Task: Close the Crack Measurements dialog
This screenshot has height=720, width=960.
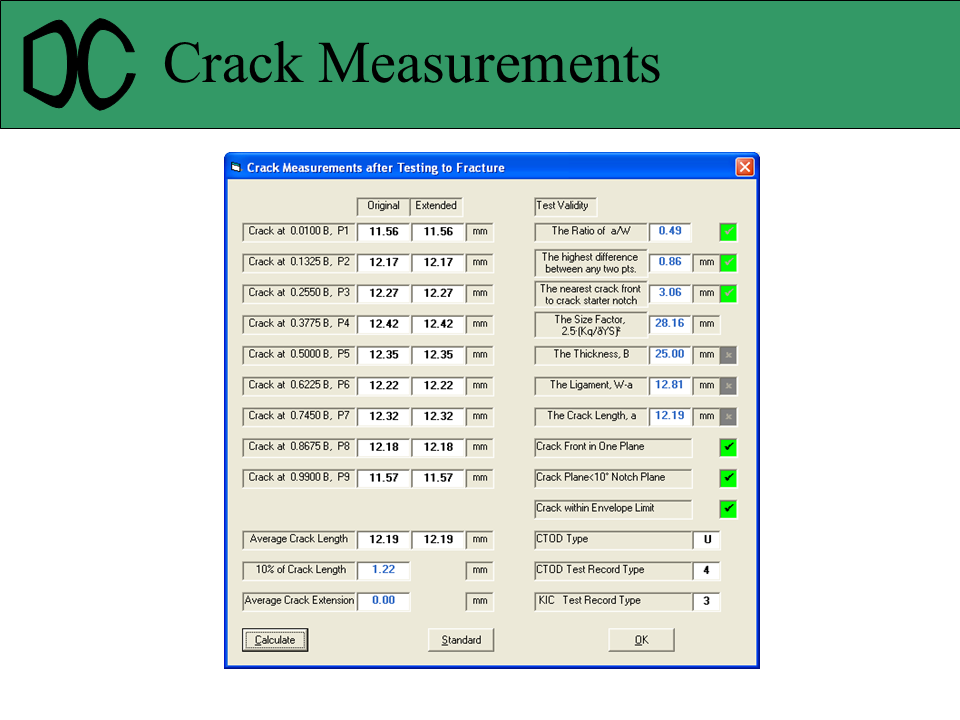Action: point(744,168)
